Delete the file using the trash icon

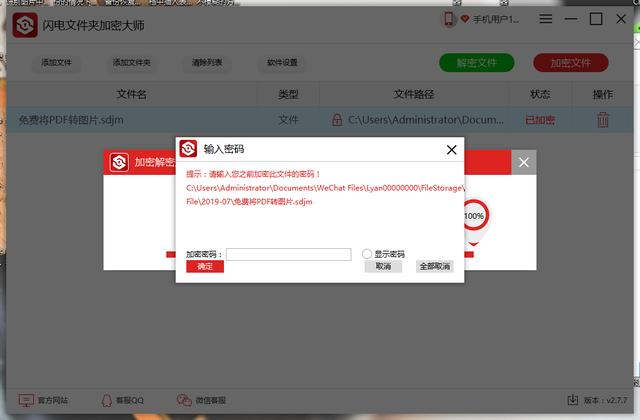(603, 120)
